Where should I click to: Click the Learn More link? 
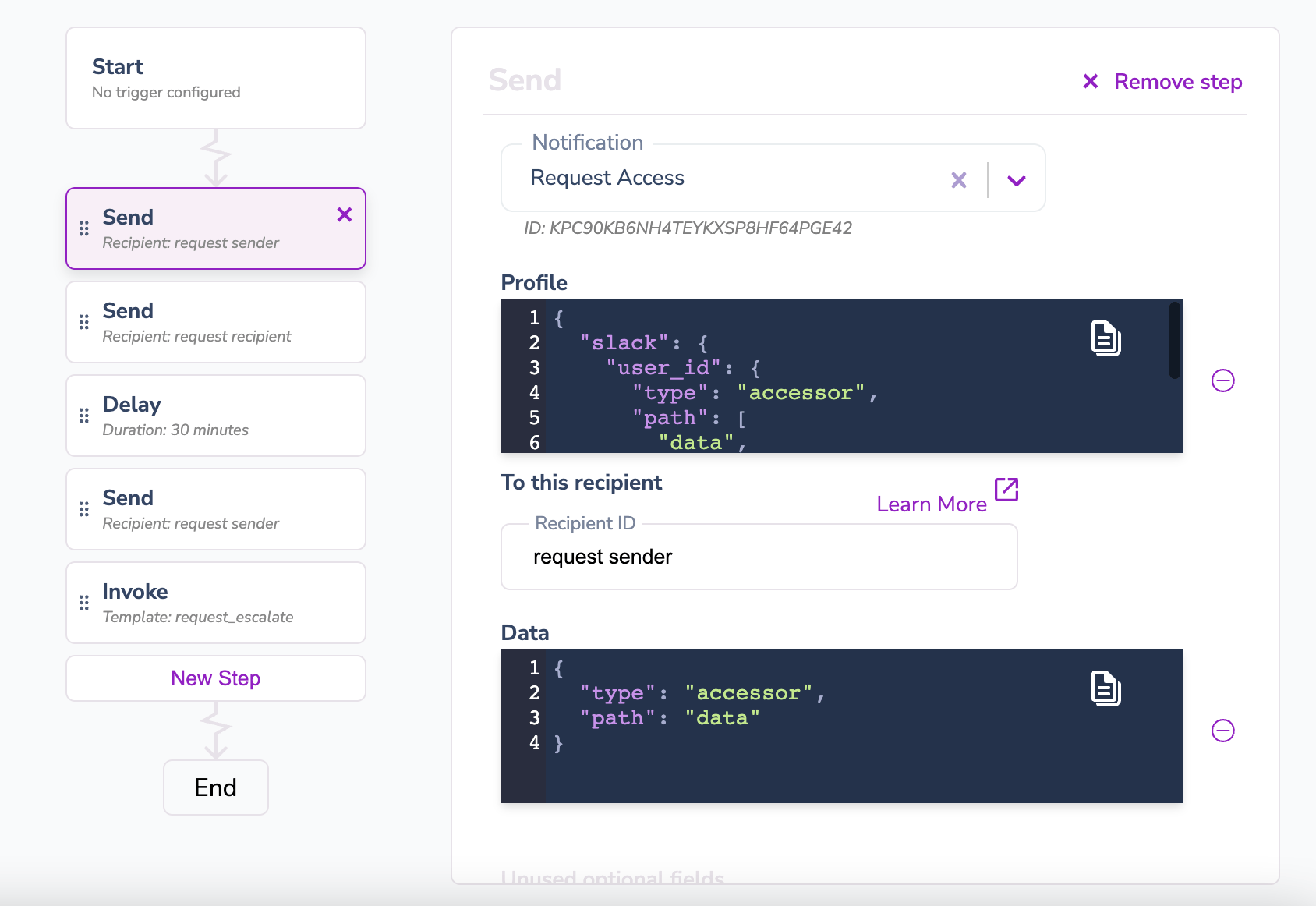coord(932,504)
